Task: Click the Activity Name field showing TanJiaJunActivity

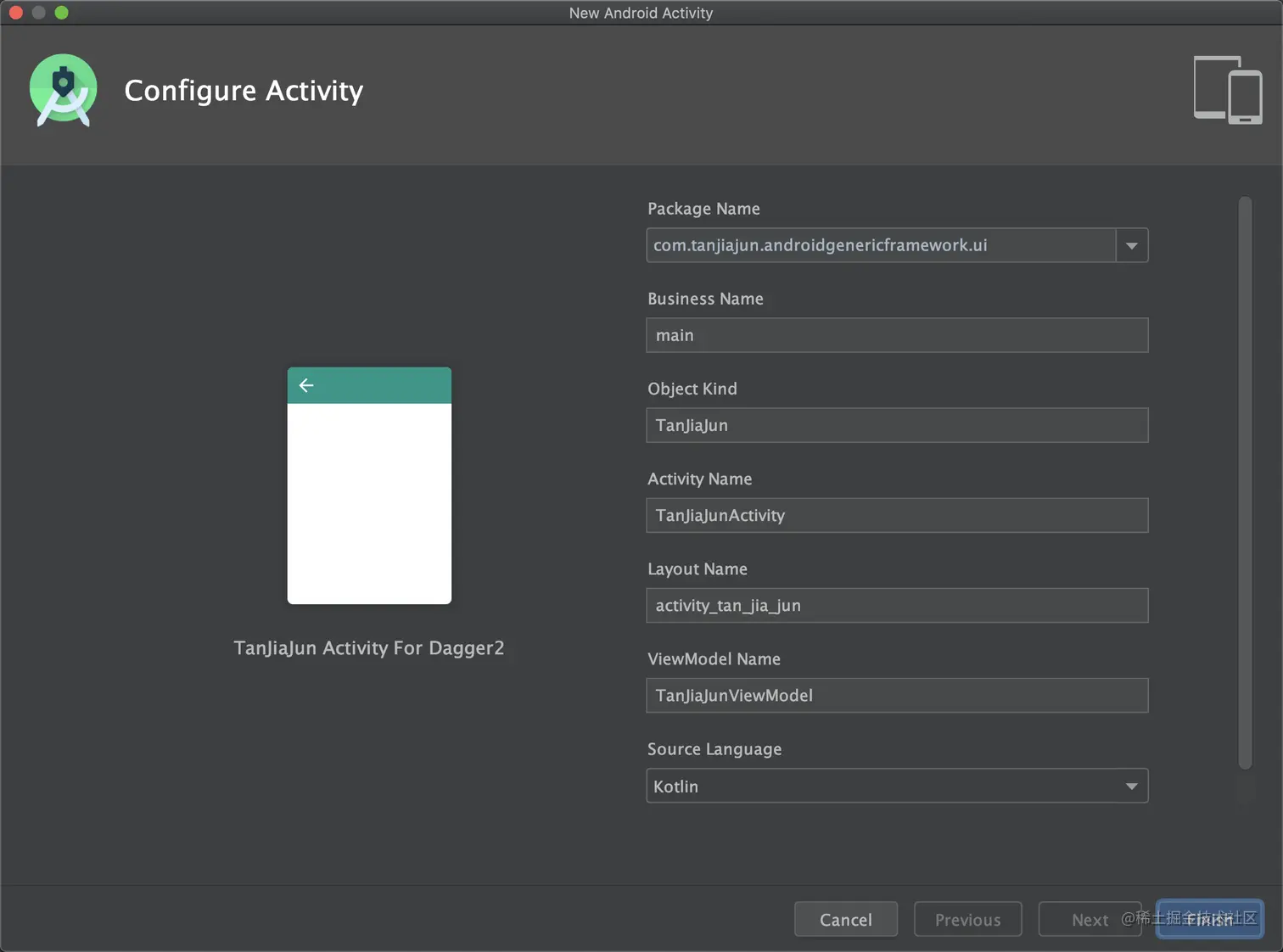Action: pos(896,515)
